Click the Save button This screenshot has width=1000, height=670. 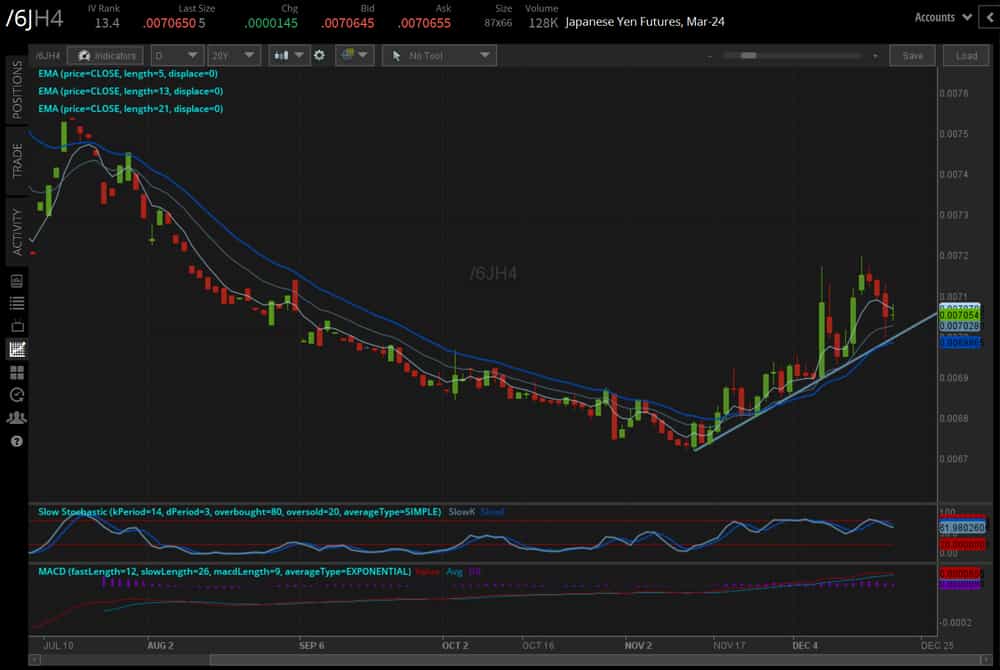(x=912, y=56)
